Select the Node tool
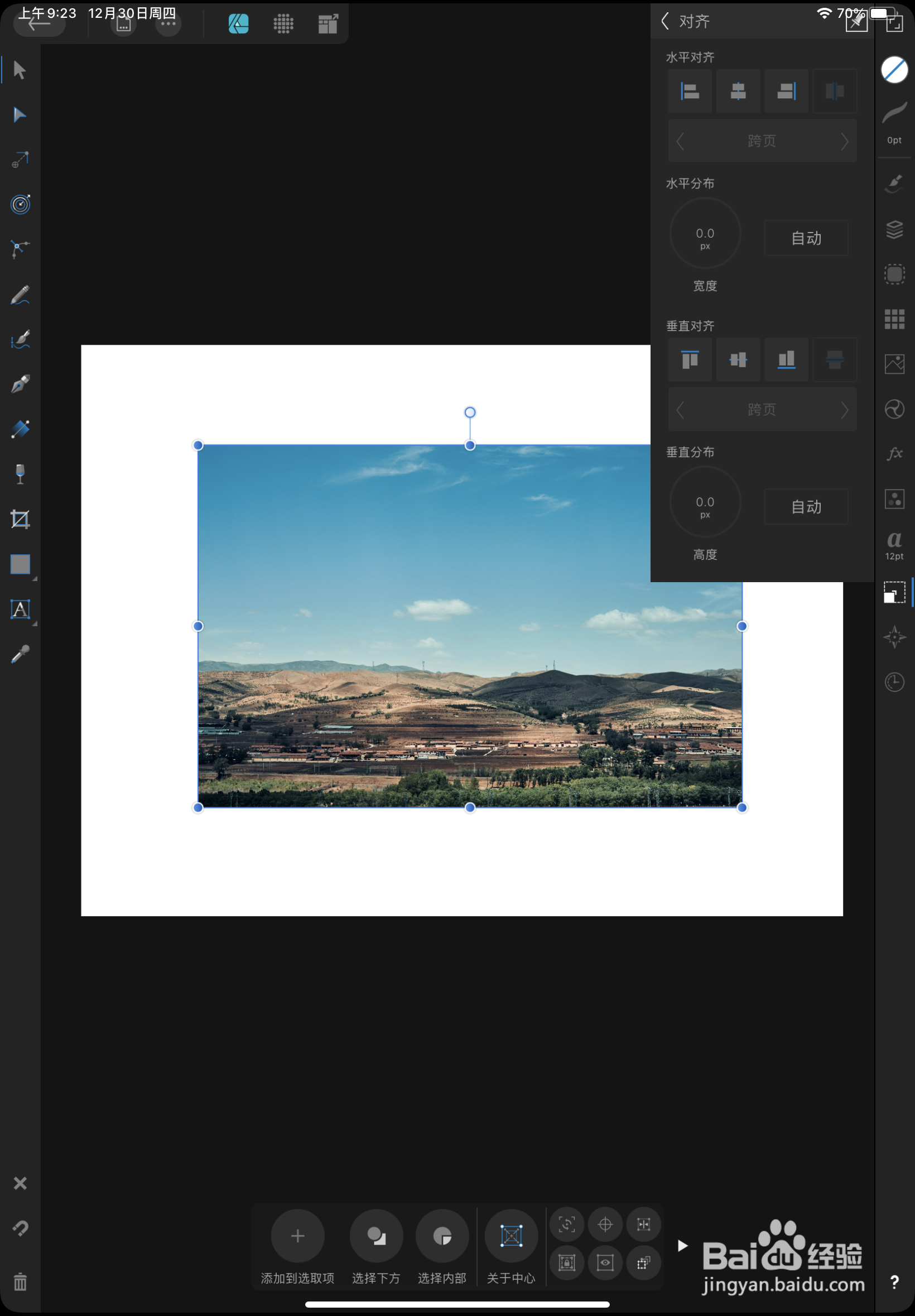 (20, 114)
